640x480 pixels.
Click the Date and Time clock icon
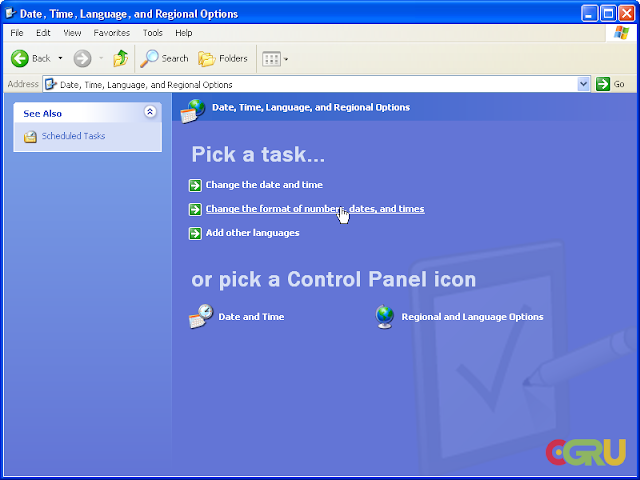[201, 316]
